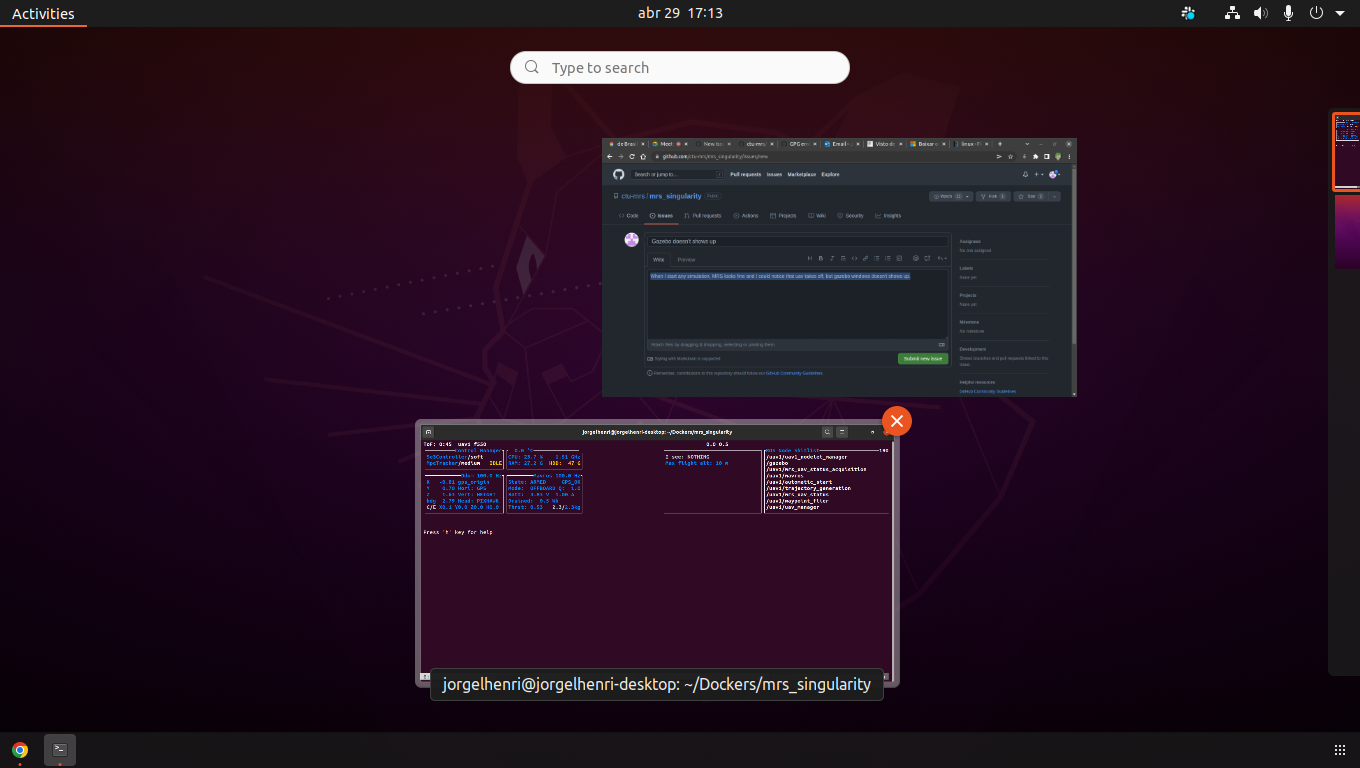Apply a Heading with the H toolbar icon
This screenshot has height=768, width=1360.
pyautogui.click(x=810, y=258)
